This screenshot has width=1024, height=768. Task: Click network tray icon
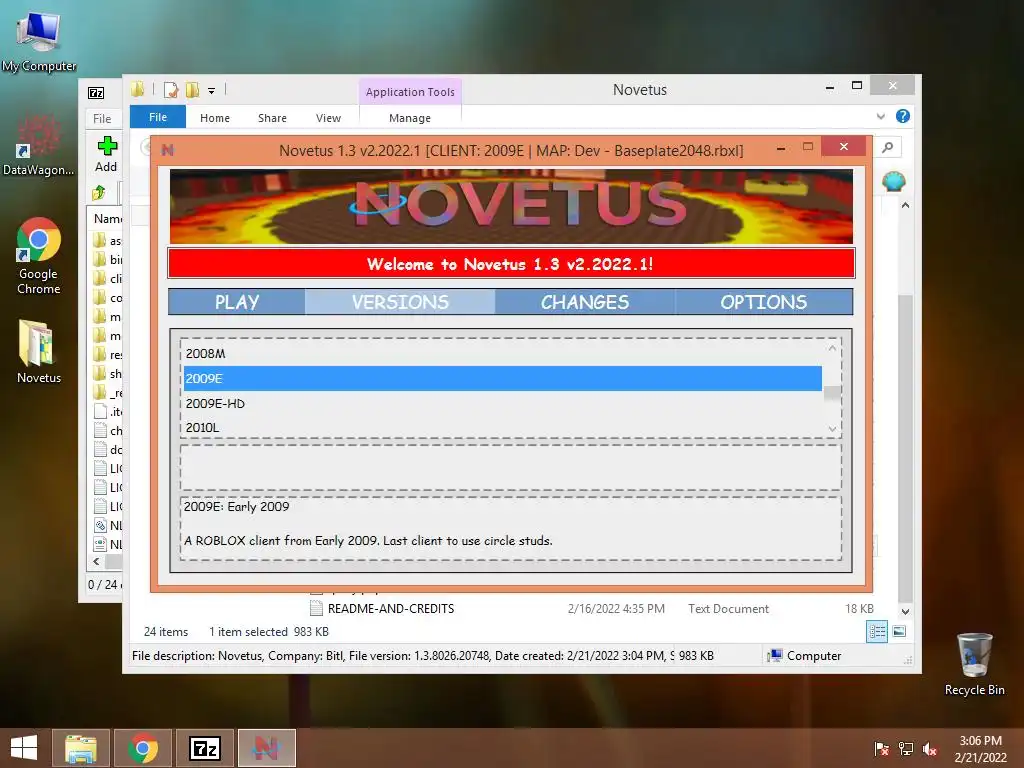coord(906,749)
